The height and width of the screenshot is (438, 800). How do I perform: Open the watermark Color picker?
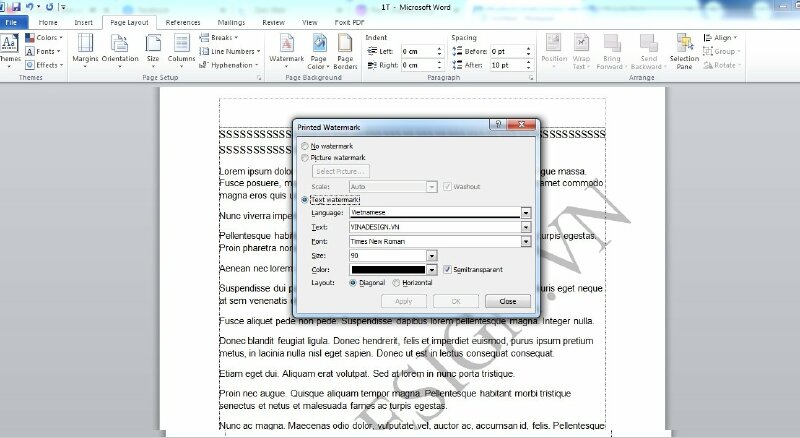point(432,270)
